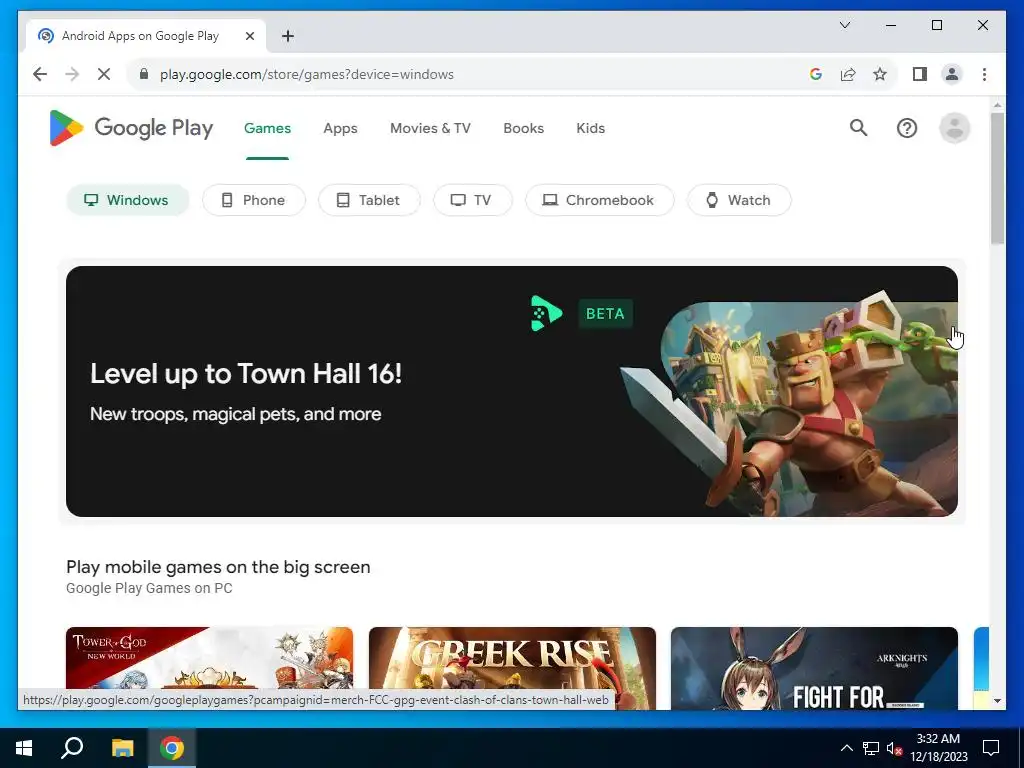This screenshot has width=1024, height=768.
Task: Select the TV device filter chip
Action: pos(473,200)
